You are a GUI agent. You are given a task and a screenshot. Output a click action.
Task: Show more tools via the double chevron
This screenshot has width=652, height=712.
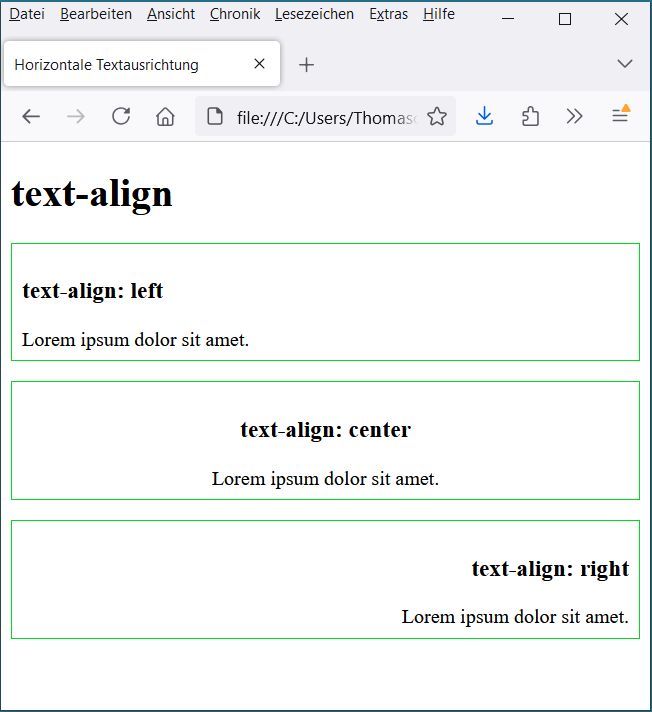coord(574,117)
